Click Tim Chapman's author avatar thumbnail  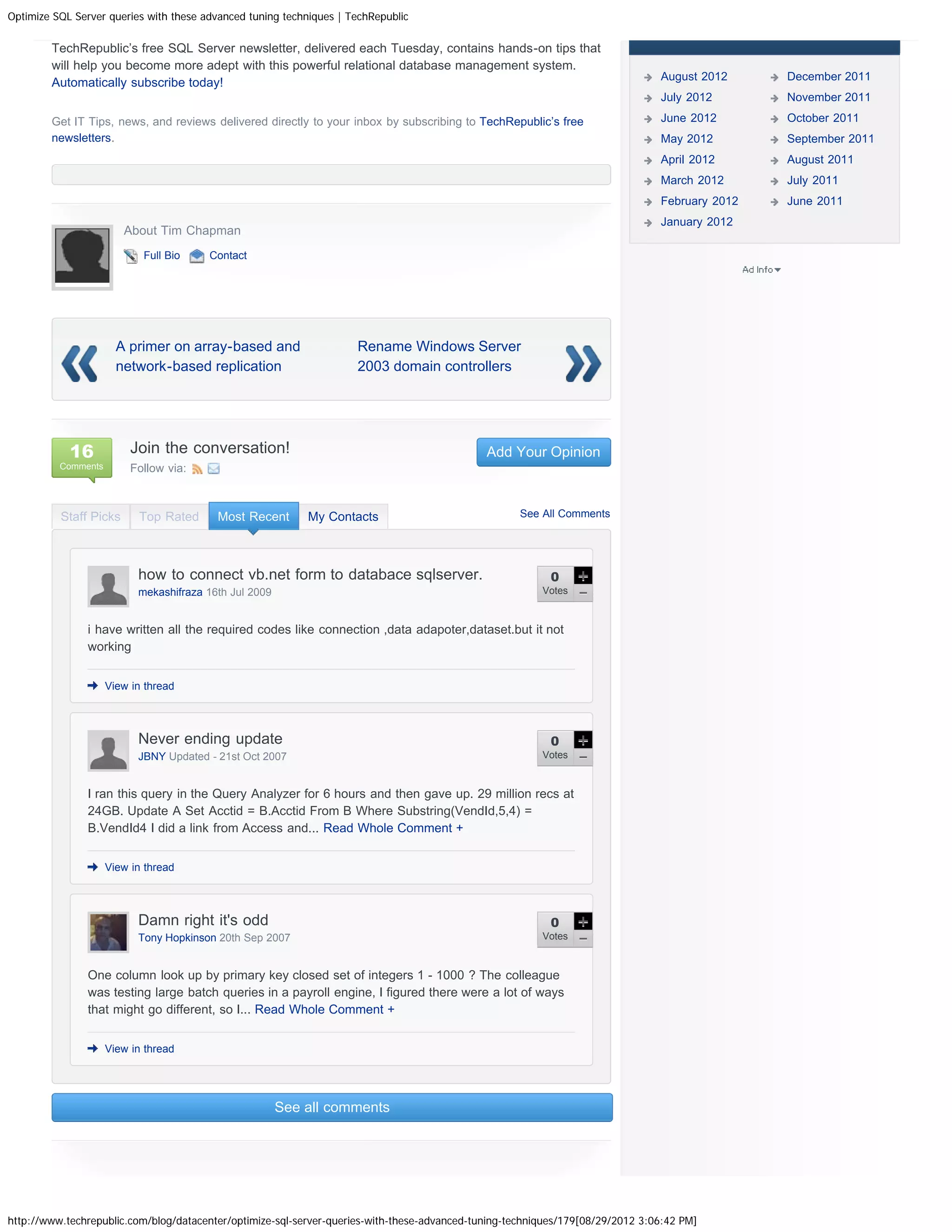click(x=82, y=257)
